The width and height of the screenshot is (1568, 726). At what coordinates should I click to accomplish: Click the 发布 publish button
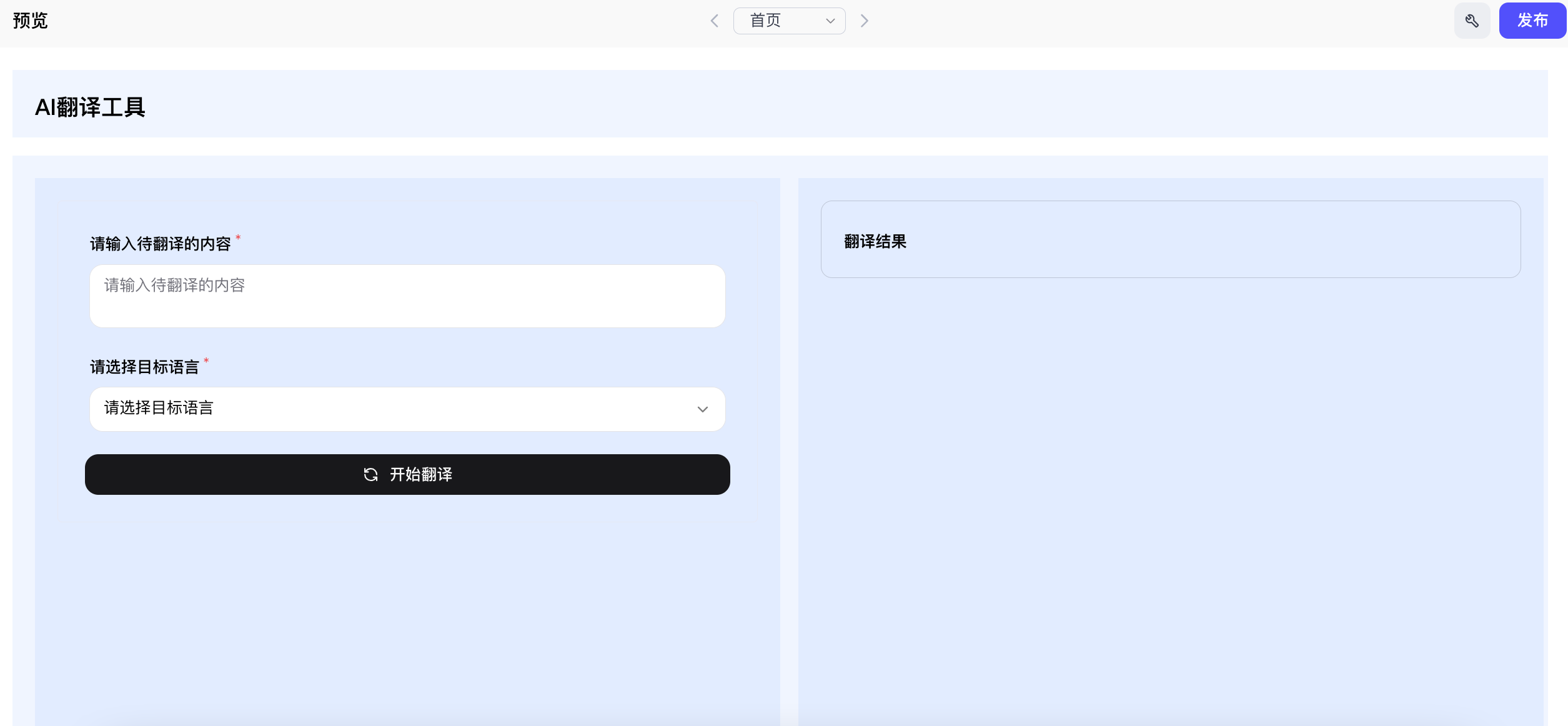[1532, 21]
